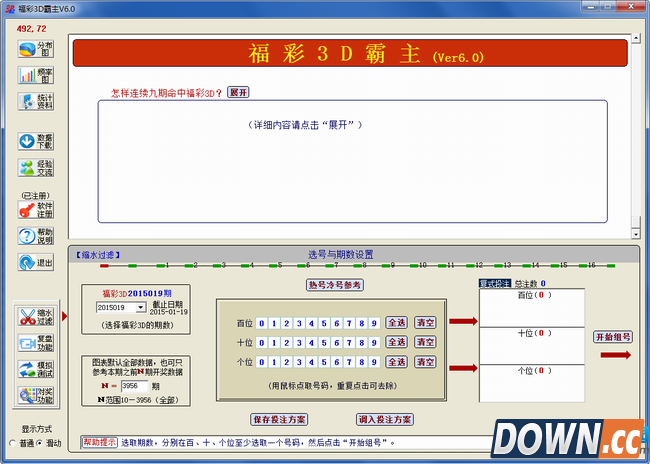Click the app icon in the title bar
Image resolution: width=650 pixels, height=464 pixels.
(10, 9)
